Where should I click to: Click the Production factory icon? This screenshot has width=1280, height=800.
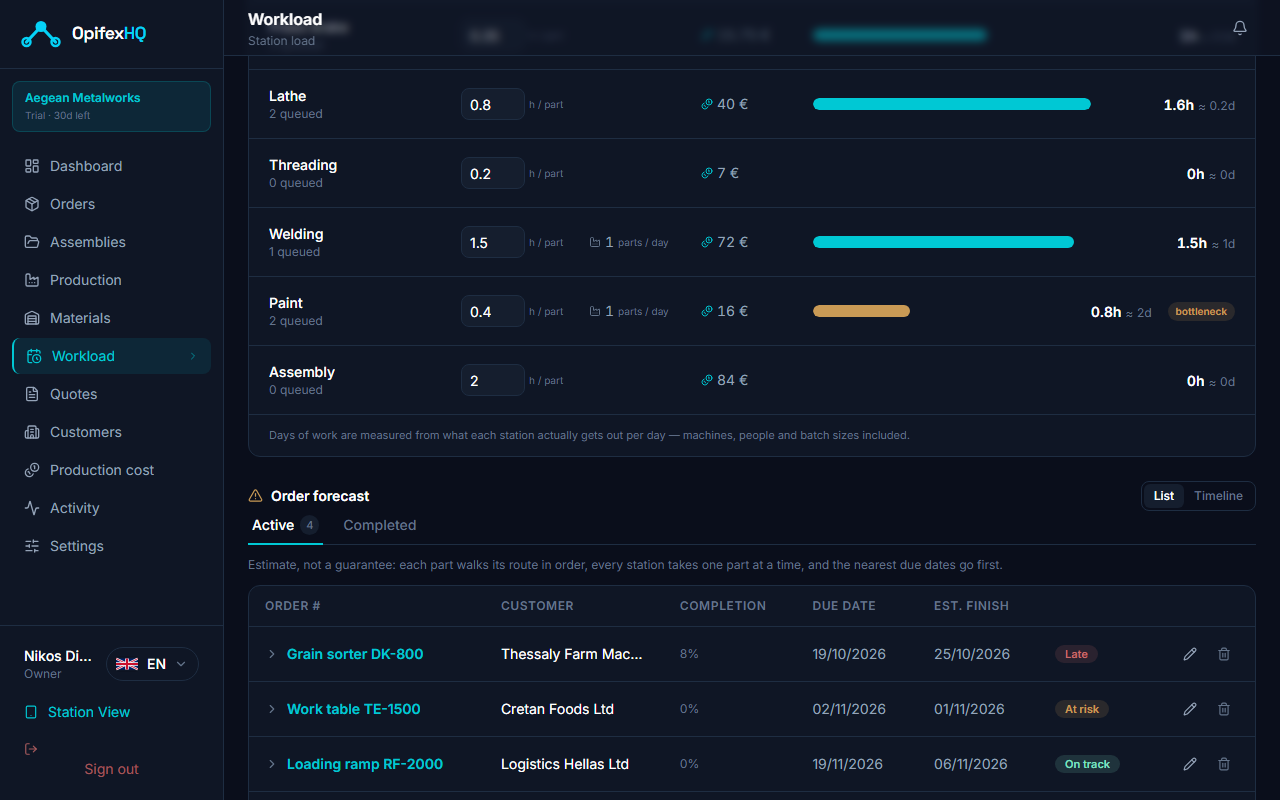click(32, 280)
